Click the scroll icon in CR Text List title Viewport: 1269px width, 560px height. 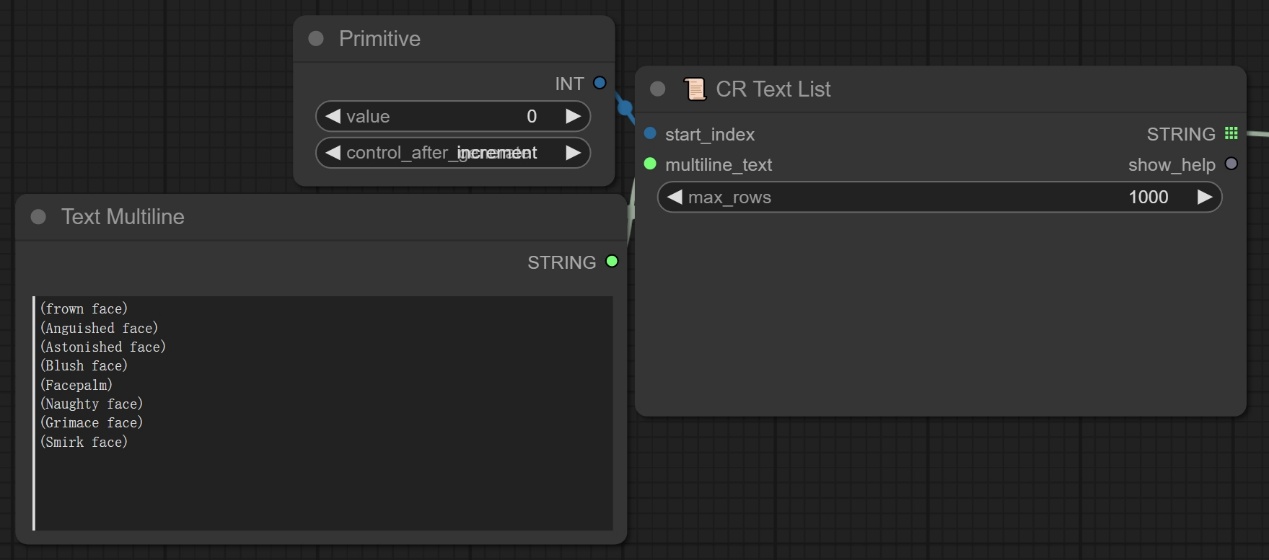click(x=694, y=89)
